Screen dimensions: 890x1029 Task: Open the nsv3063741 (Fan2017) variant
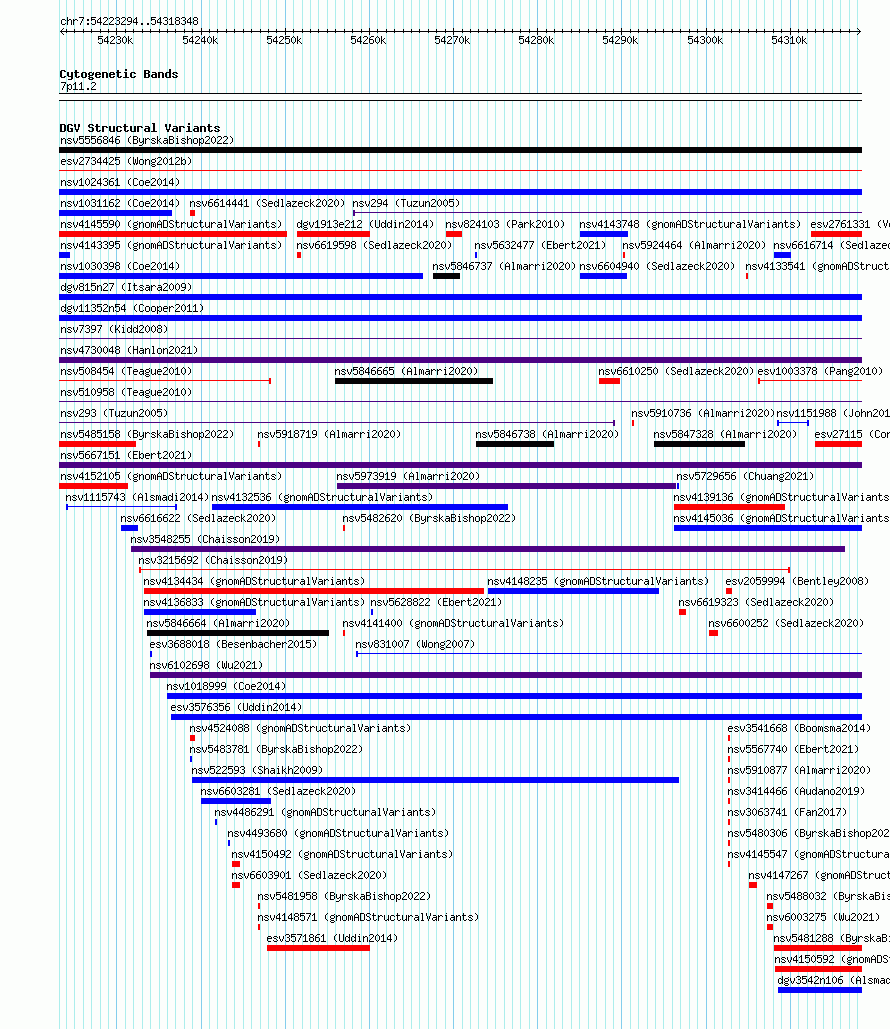point(787,812)
